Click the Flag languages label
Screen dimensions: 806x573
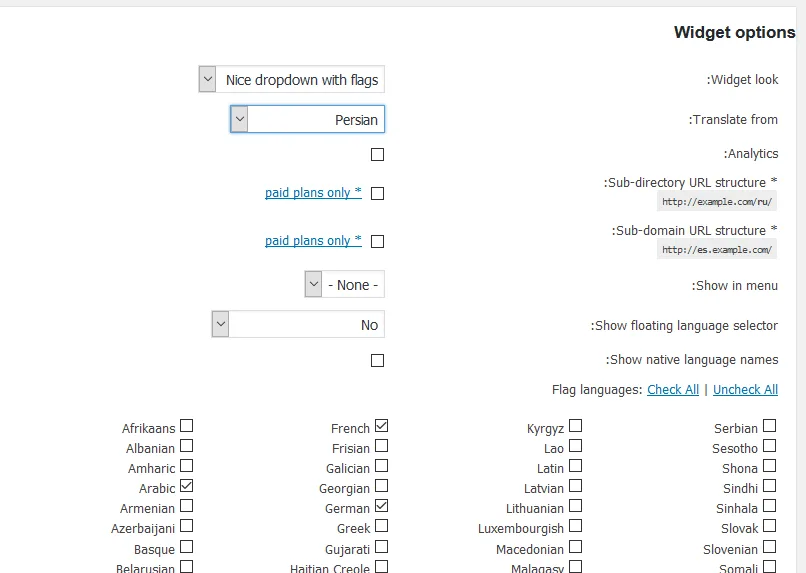(x=597, y=390)
